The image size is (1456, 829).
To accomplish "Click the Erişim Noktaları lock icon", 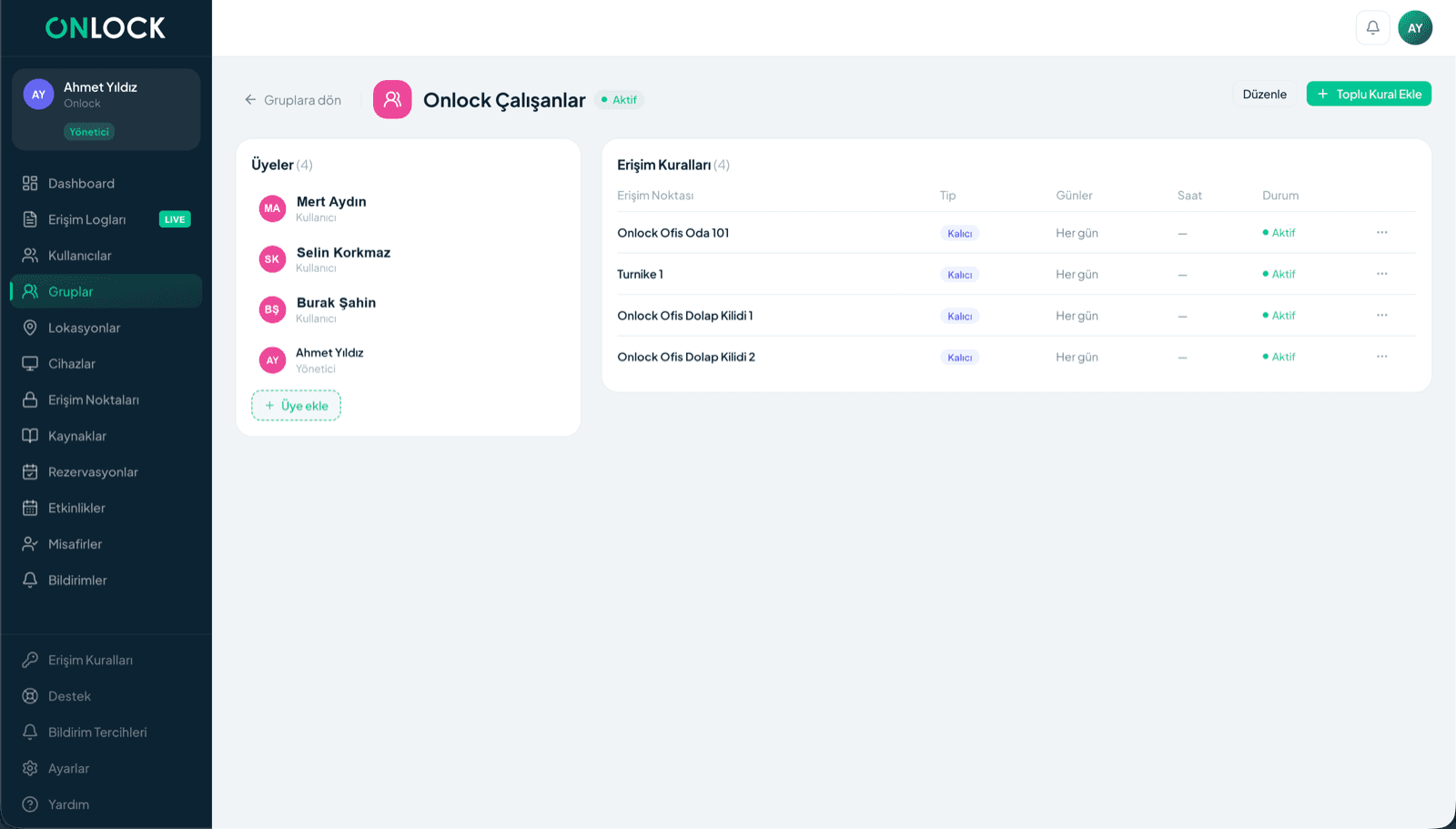I will [30, 399].
